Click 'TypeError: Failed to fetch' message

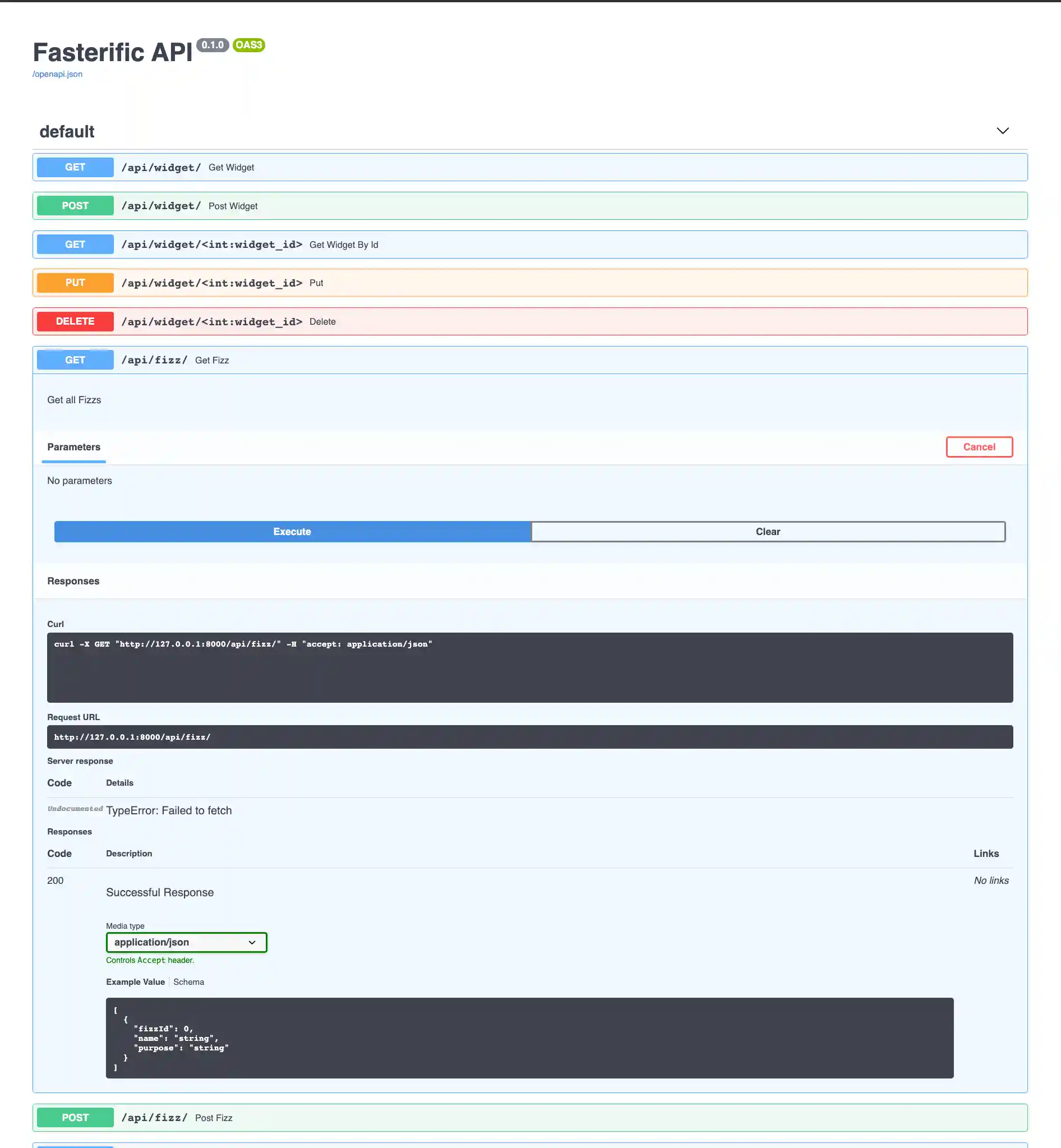coord(169,810)
